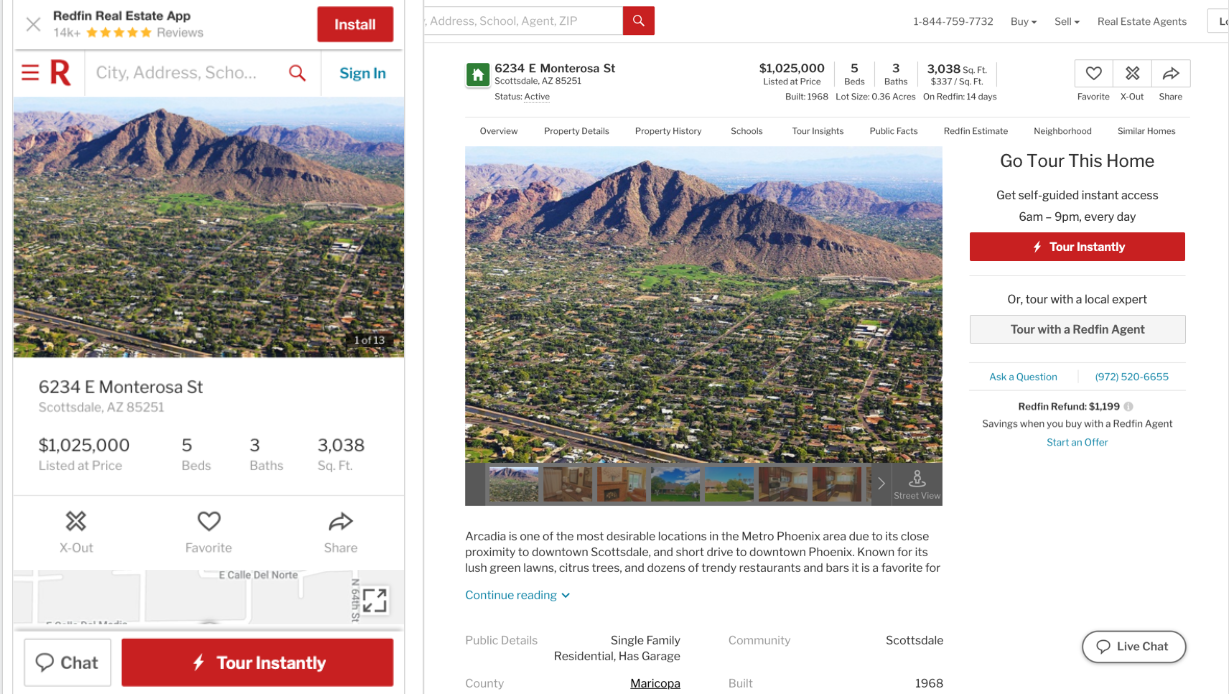Sign In on the mobile view
This screenshot has width=1229, height=694.
pyautogui.click(x=362, y=73)
